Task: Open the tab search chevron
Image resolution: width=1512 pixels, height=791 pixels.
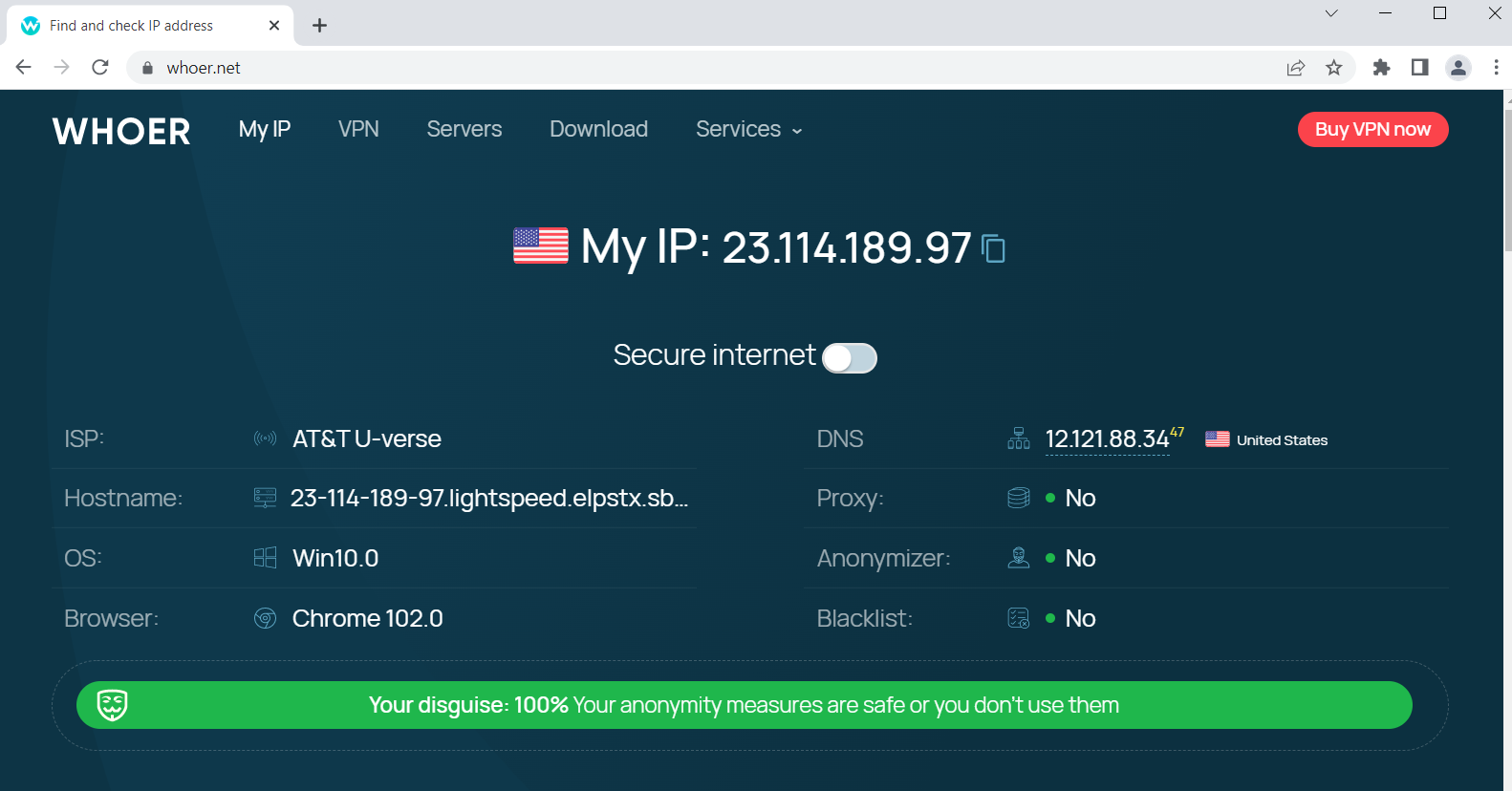Action: point(1331,13)
